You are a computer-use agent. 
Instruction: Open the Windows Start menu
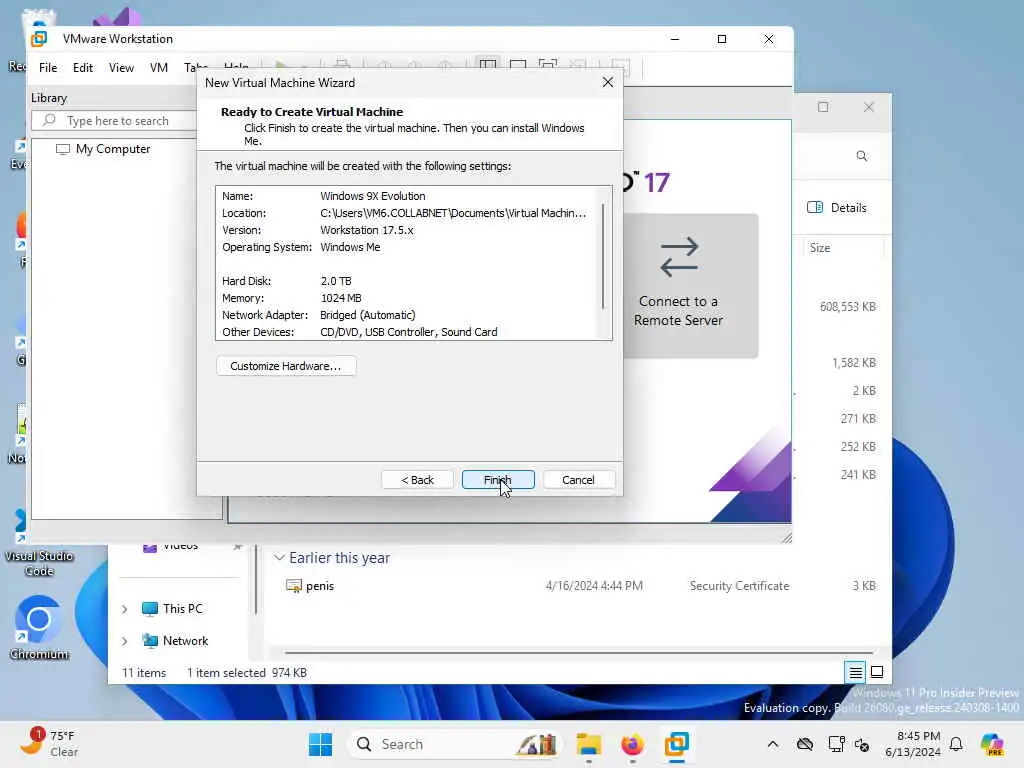[320, 744]
